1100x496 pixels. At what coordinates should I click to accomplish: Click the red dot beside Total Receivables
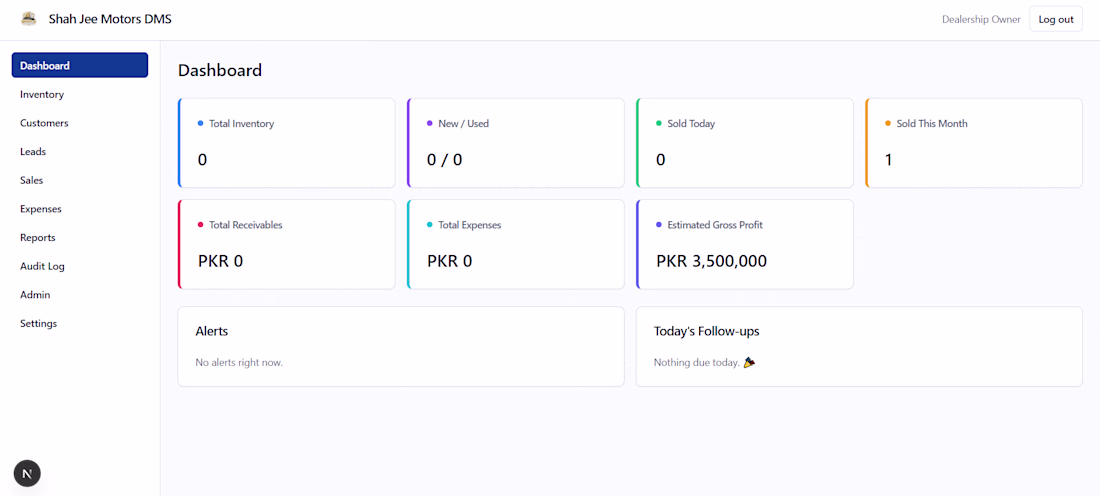(x=201, y=225)
